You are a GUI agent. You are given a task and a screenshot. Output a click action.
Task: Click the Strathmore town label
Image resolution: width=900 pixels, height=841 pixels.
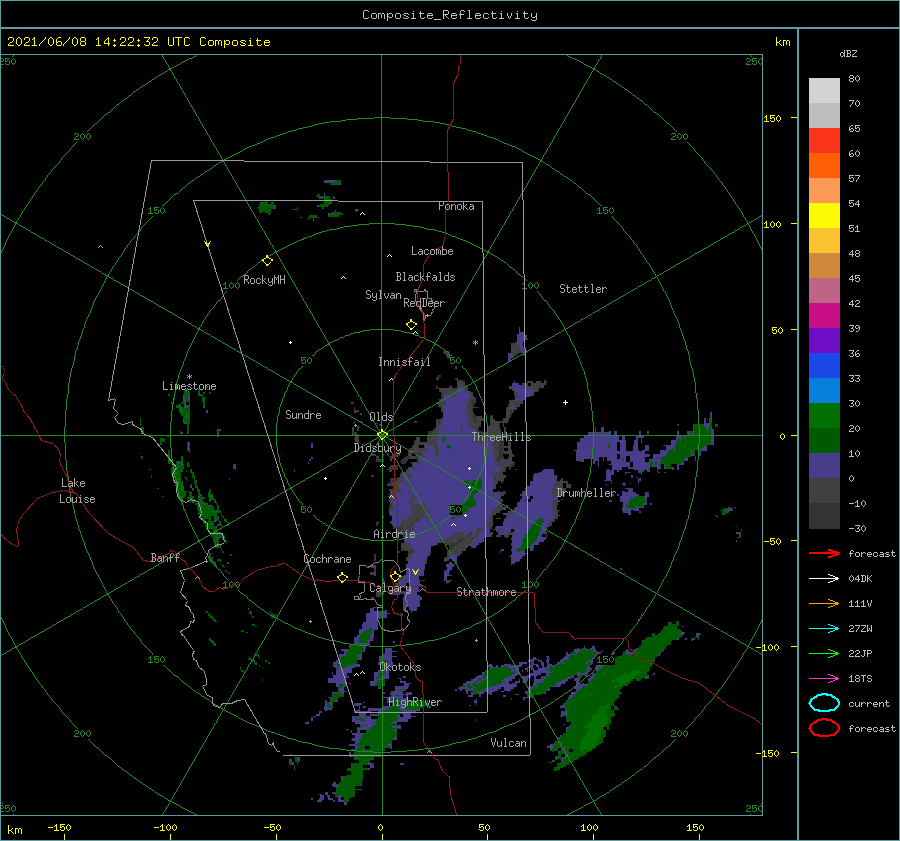click(x=486, y=592)
